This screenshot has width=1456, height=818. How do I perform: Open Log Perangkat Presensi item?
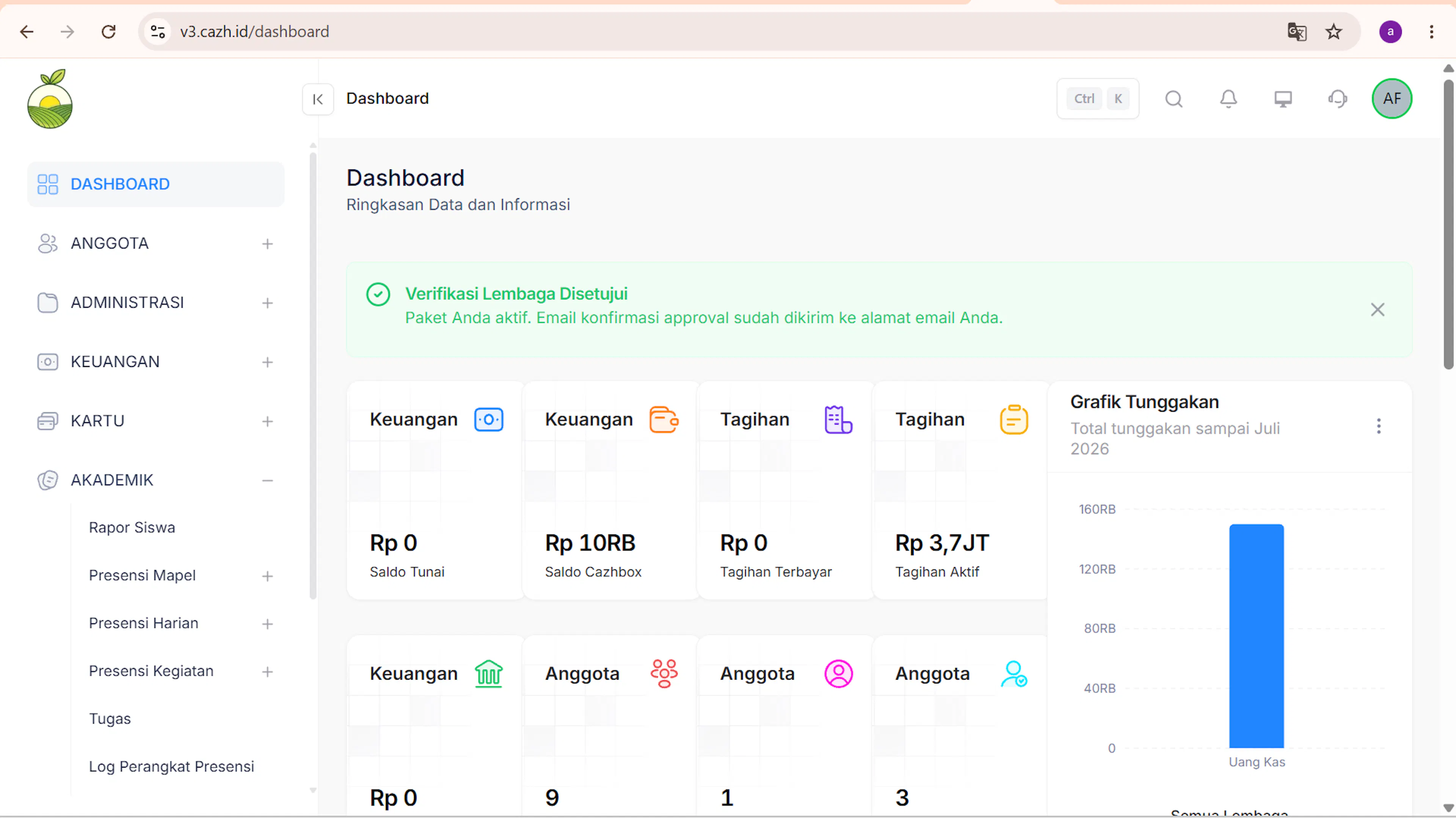coord(171,766)
